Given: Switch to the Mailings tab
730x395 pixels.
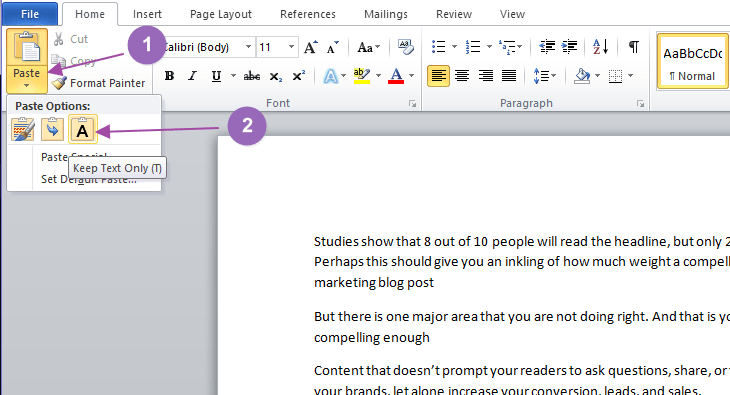Looking at the screenshot, I should point(385,14).
